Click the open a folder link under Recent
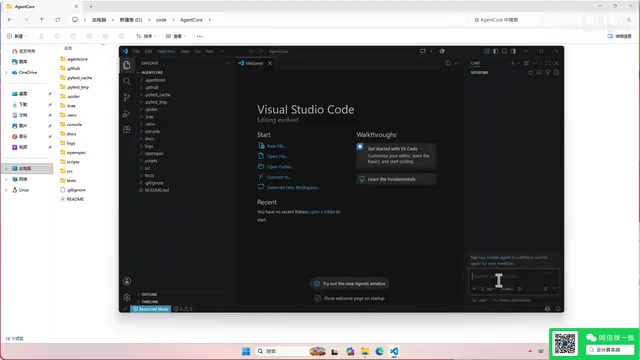 [x=322, y=212]
